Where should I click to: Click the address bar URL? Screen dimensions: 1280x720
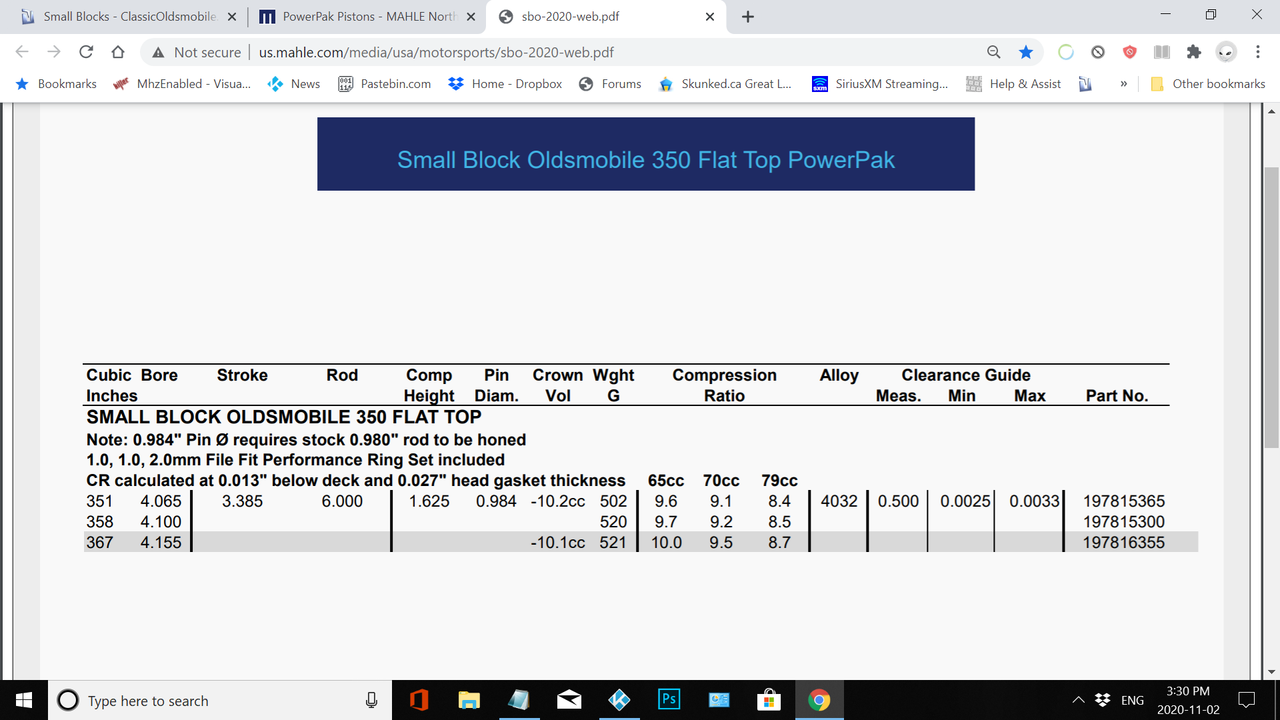click(436, 52)
